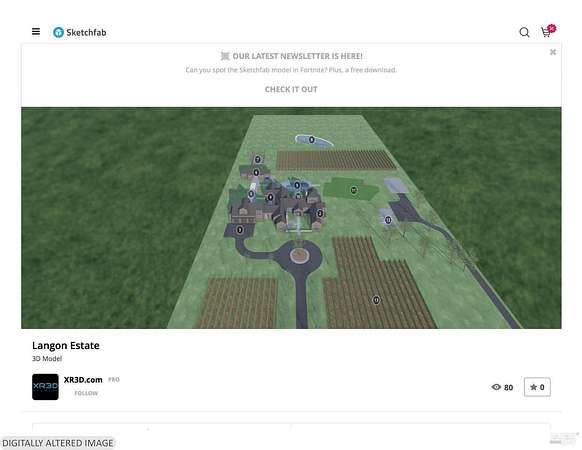Follow the CHECK IT OUT link
The height and width of the screenshot is (450, 582).
pyautogui.click(x=291, y=89)
